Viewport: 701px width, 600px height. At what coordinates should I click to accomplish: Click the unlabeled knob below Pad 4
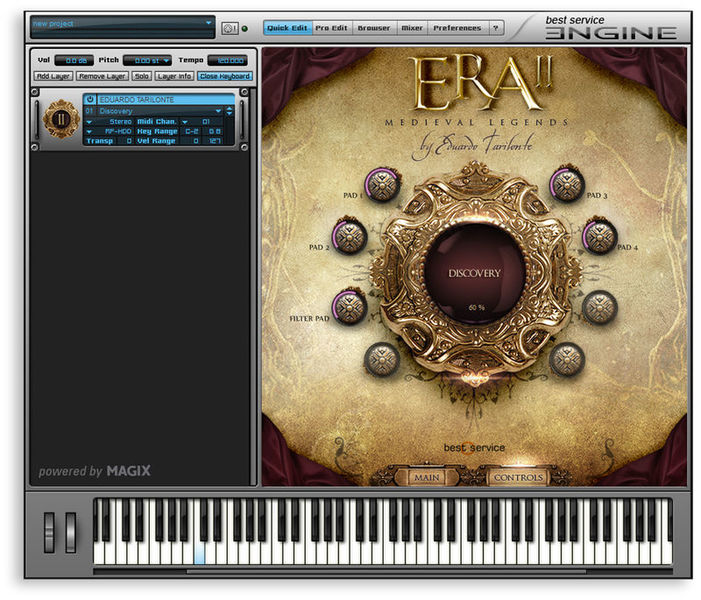(x=600, y=307)
